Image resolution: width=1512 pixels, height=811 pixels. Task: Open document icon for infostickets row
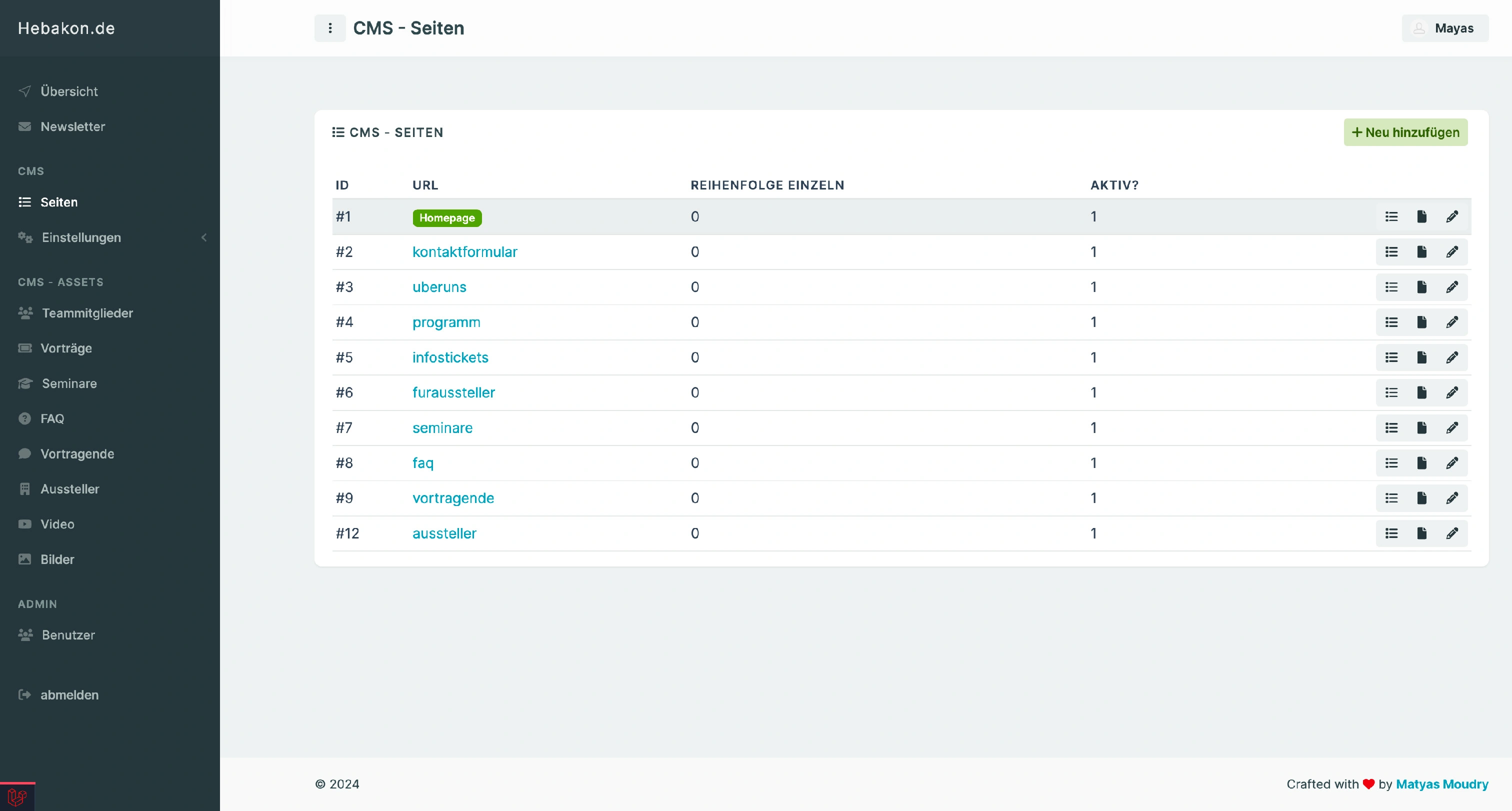pos(1421,357)
